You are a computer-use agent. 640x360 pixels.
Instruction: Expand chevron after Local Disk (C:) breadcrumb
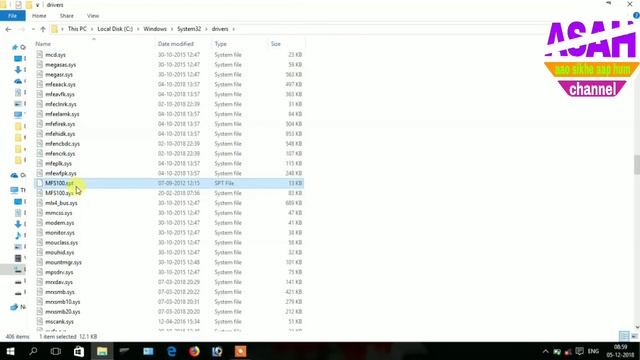coord(138,29)
